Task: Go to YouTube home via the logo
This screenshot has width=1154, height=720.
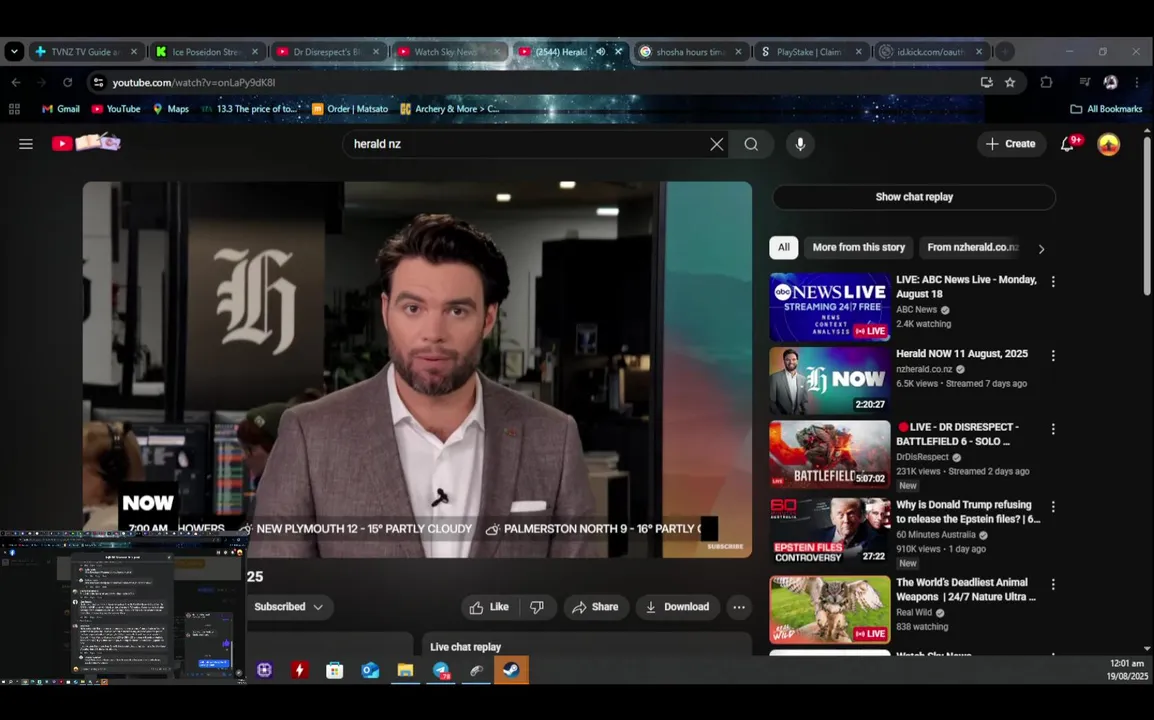Action: coord(86,143)
